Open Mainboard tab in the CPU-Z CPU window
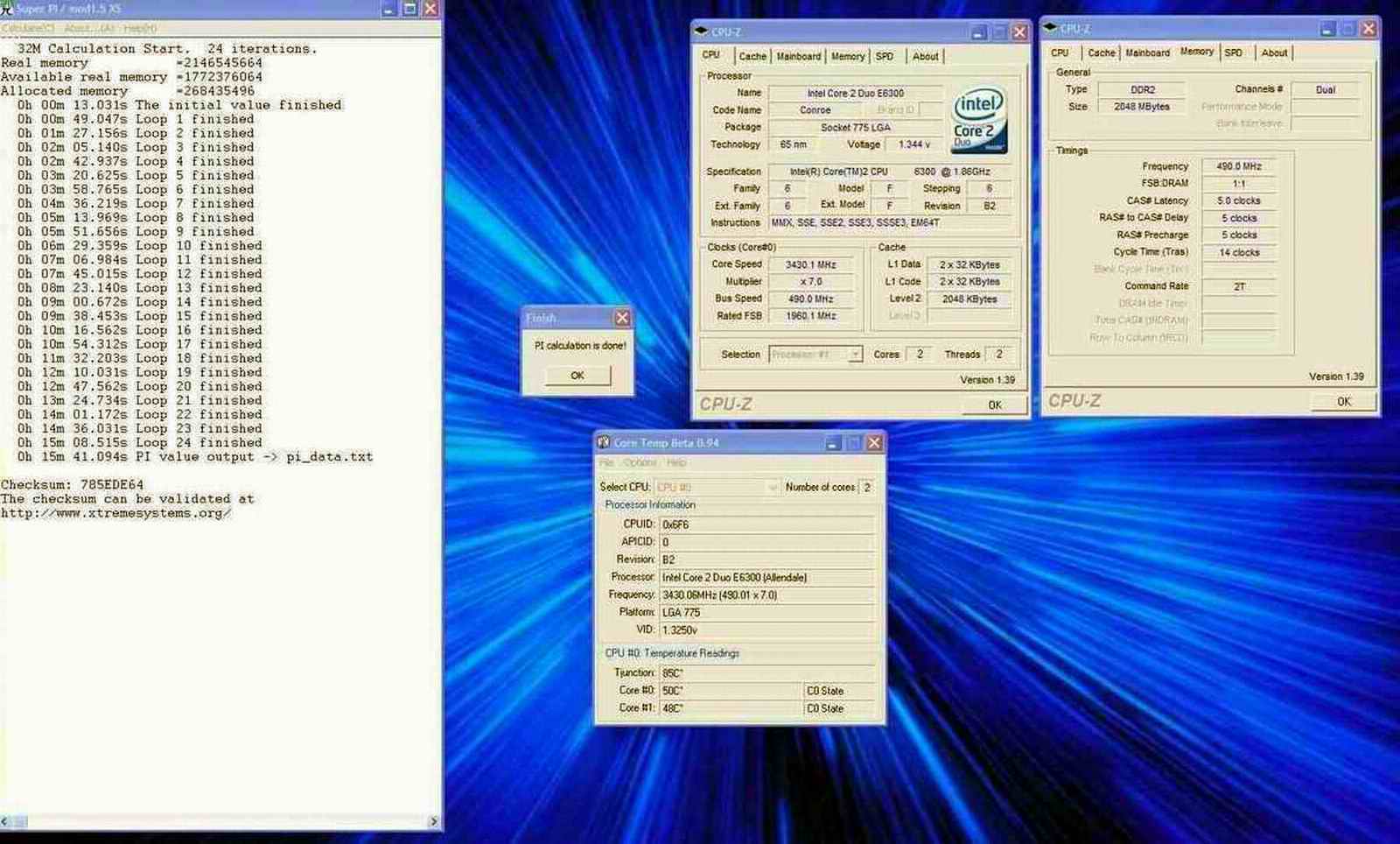 [x=799, y=56]
